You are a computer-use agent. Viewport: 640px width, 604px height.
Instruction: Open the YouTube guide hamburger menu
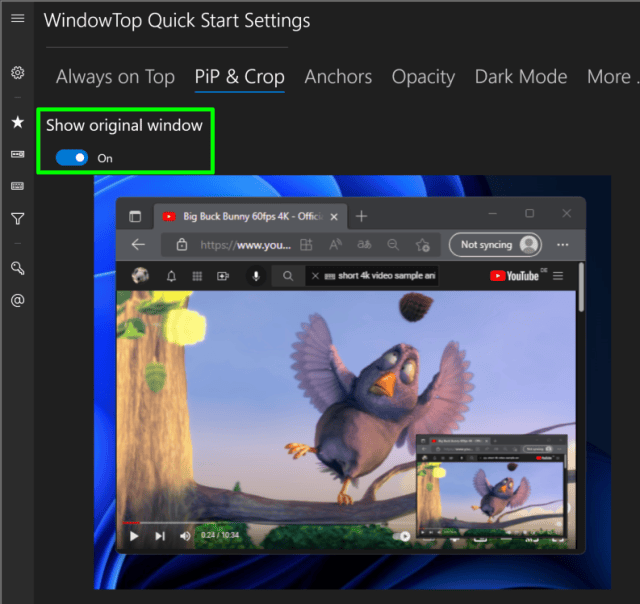pos(558,276)
